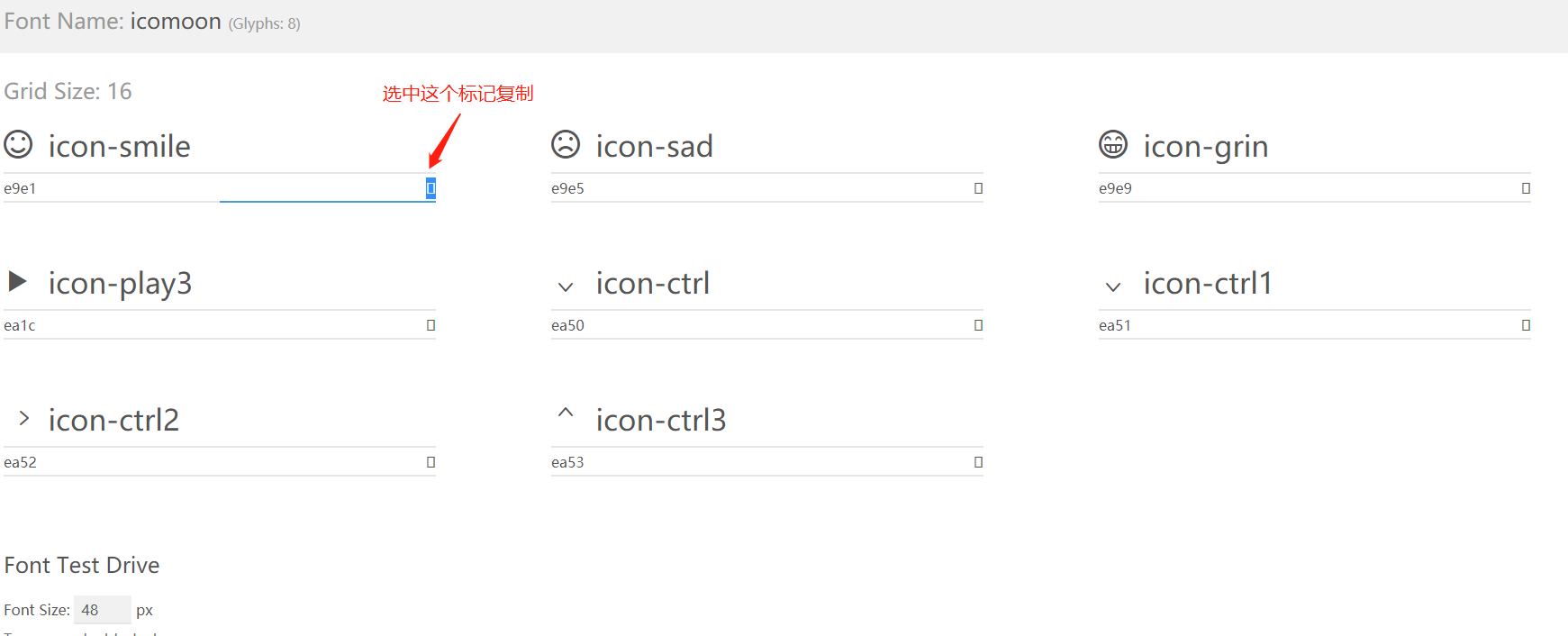Select the glyph marker next to ea52

(430, 461)
